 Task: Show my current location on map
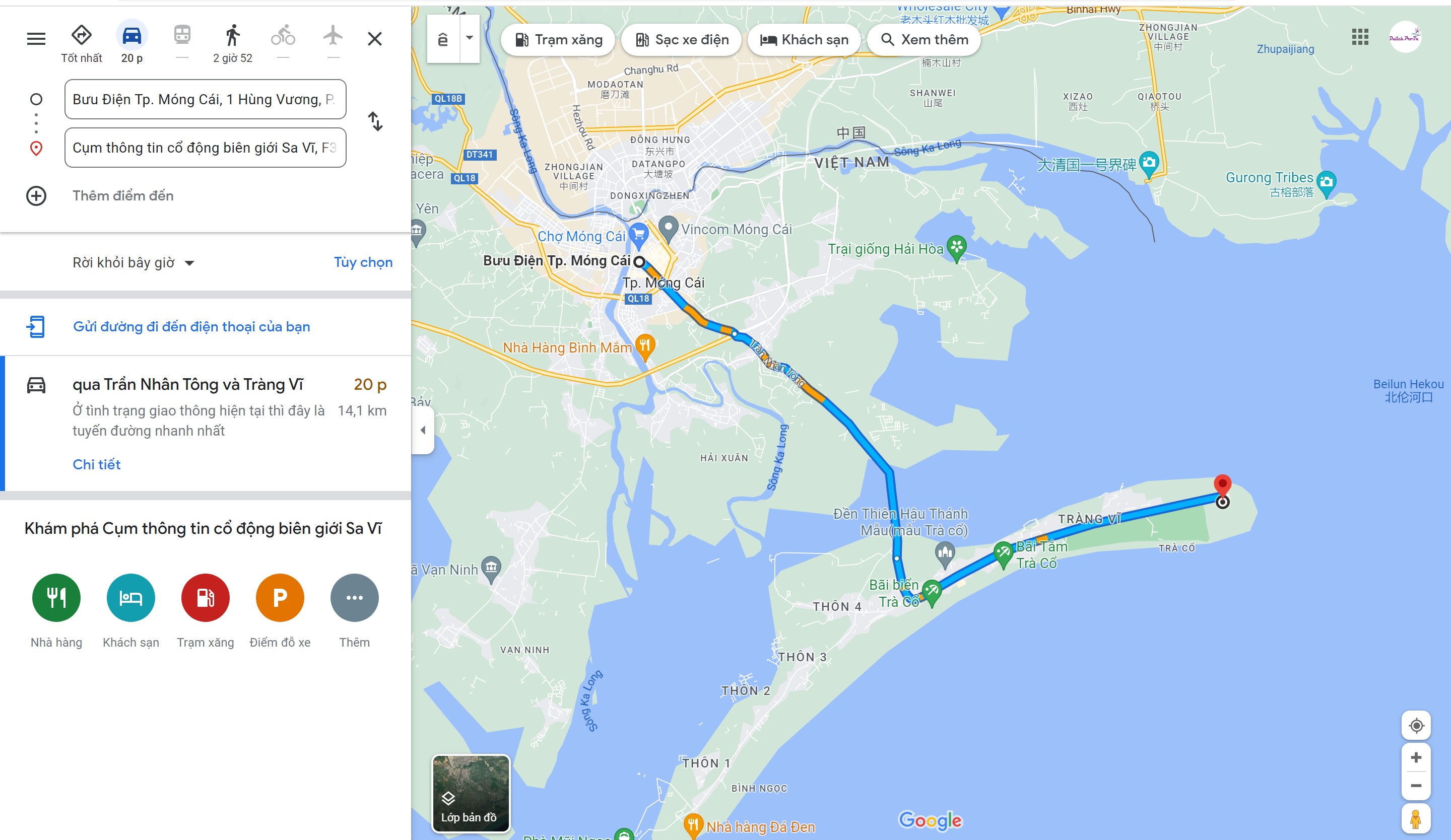pyautogui.click(x=1416, y=726)
